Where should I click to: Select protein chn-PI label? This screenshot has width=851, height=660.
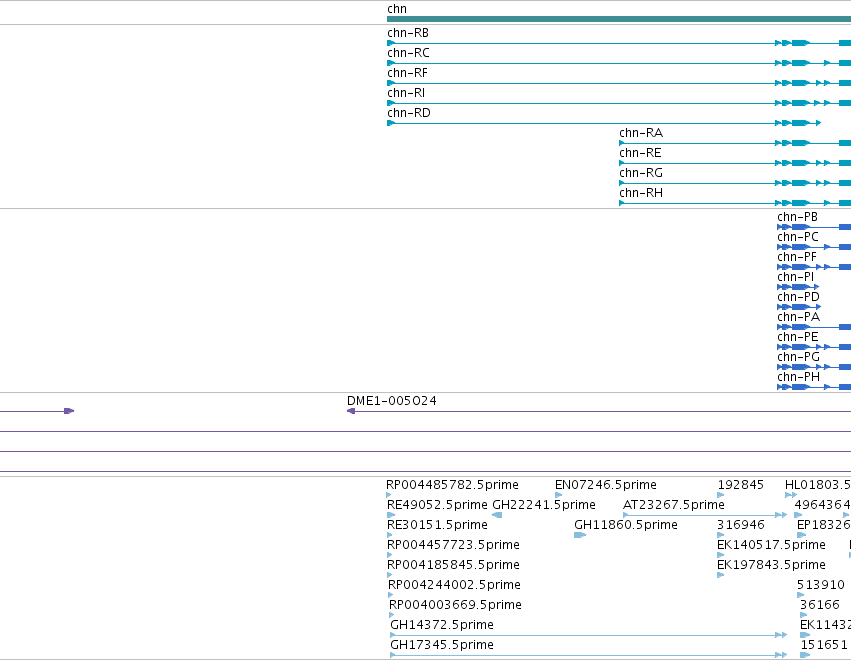[x=796, y=277]
